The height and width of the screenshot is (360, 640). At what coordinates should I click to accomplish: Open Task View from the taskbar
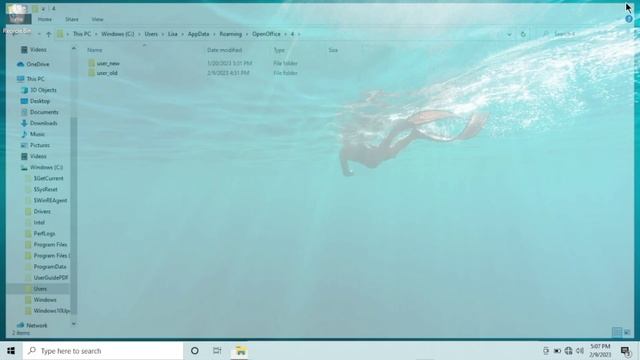tap(217, 351)
